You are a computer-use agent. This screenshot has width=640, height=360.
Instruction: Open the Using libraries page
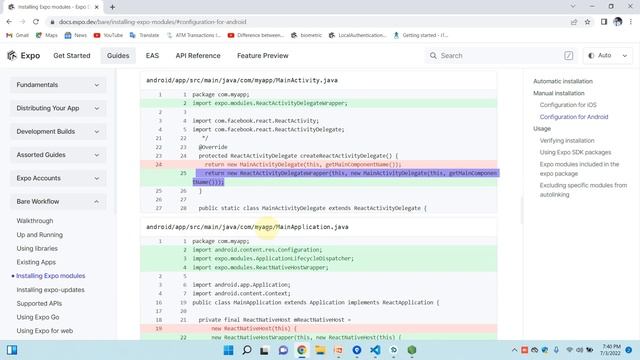tap(37, 248)
